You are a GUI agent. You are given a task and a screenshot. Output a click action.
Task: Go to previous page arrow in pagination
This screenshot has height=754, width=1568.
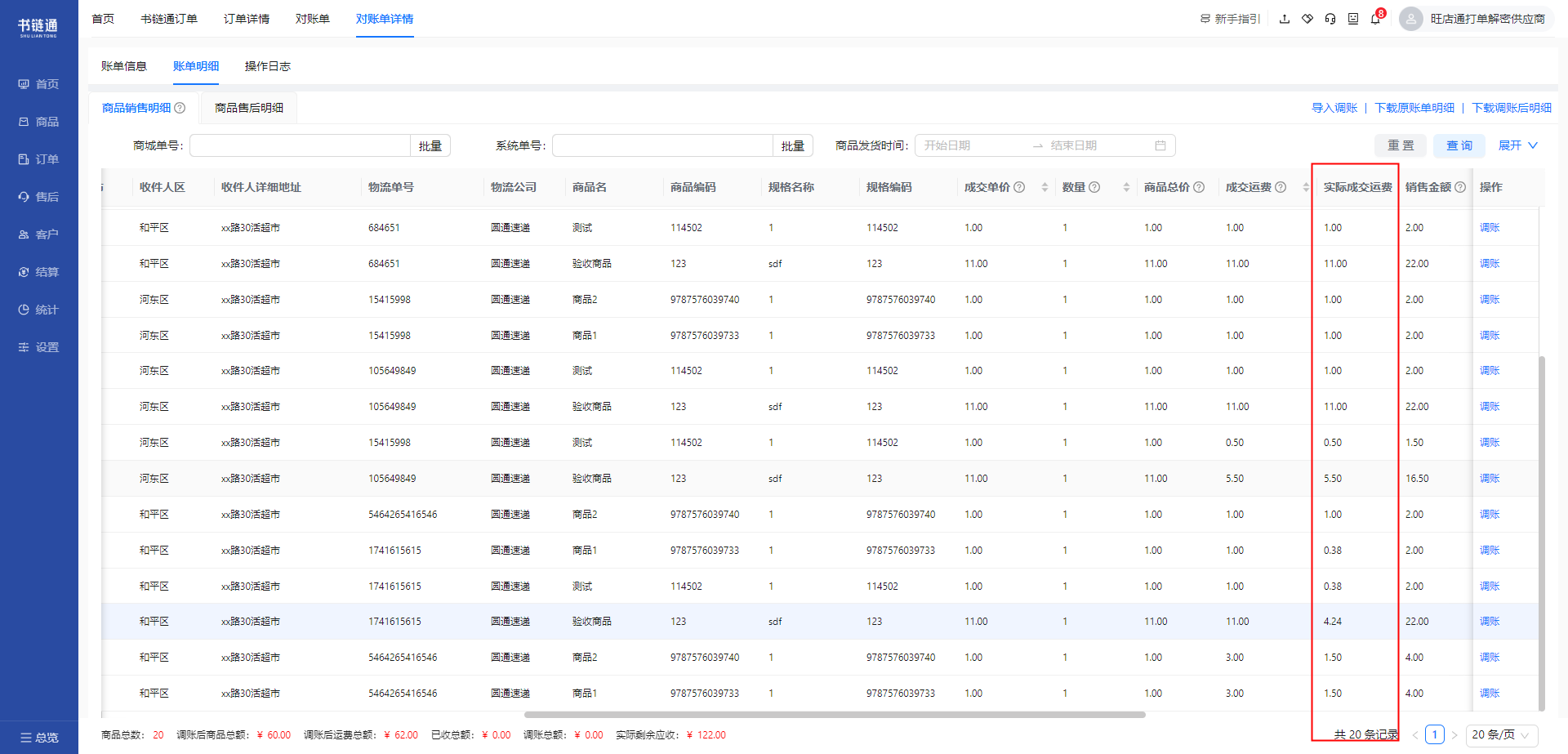point(1415,735)
